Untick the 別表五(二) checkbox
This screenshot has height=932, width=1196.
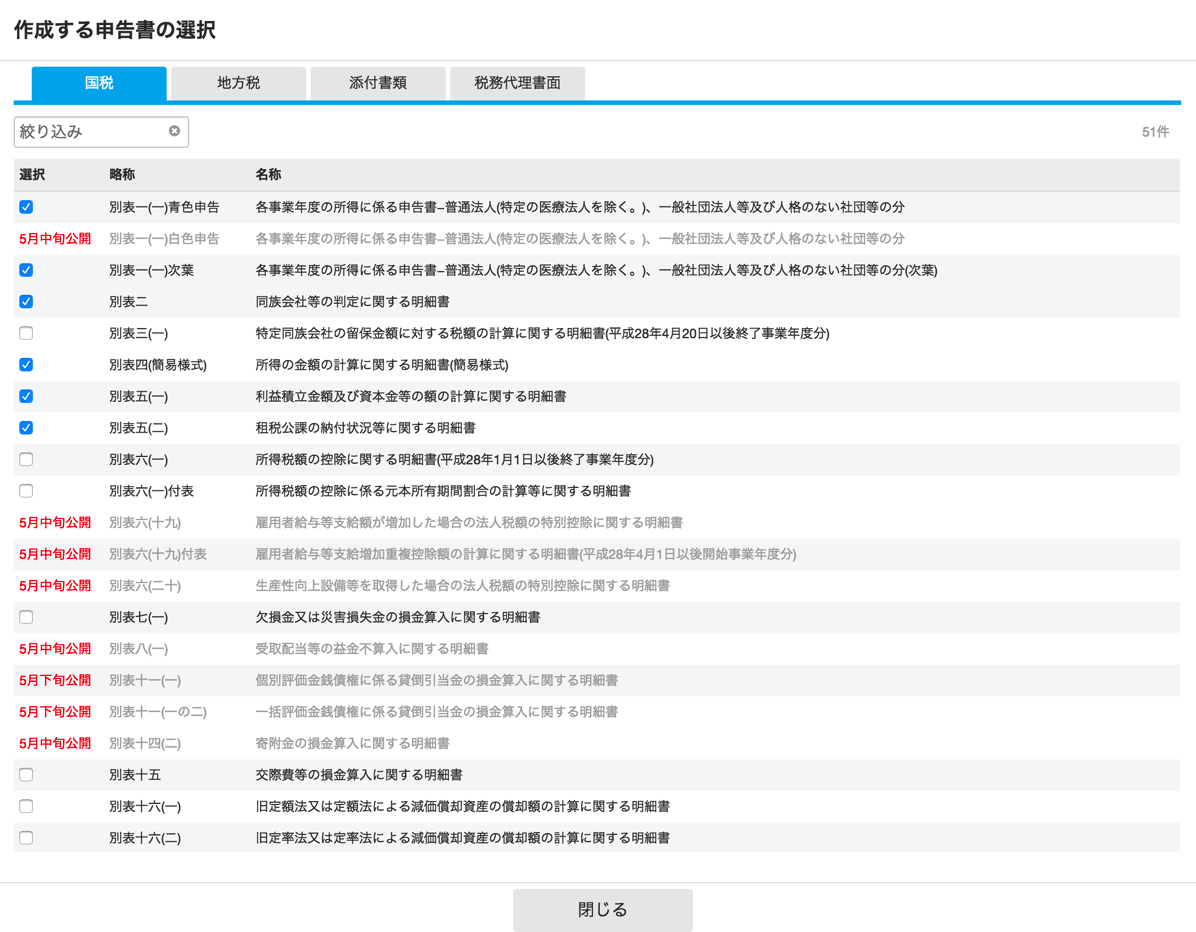tap(26, 428)
